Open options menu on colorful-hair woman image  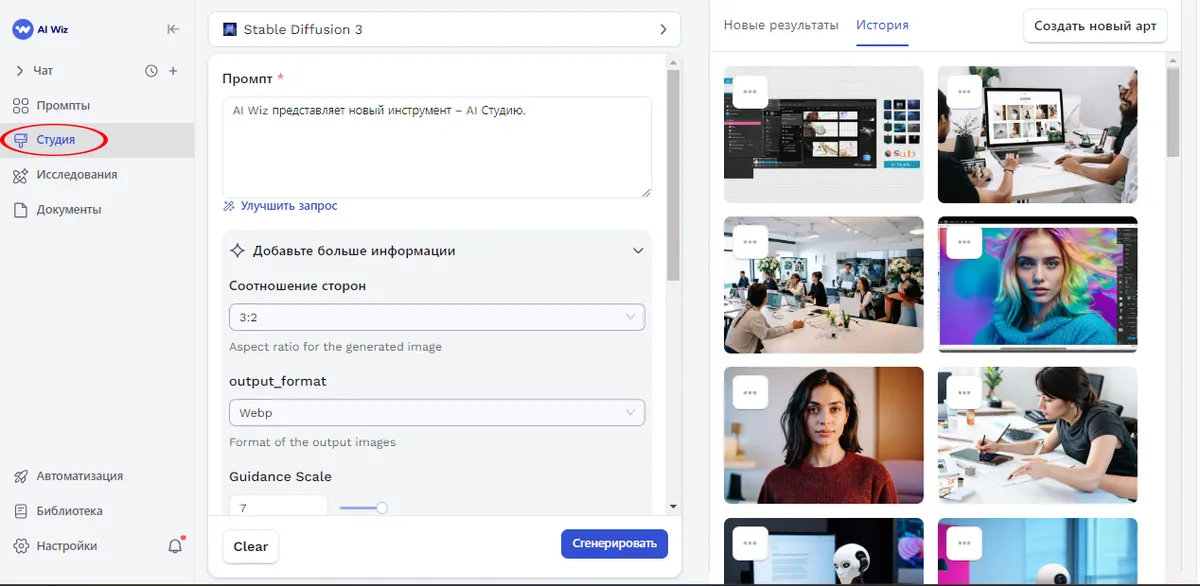(964, 242)
